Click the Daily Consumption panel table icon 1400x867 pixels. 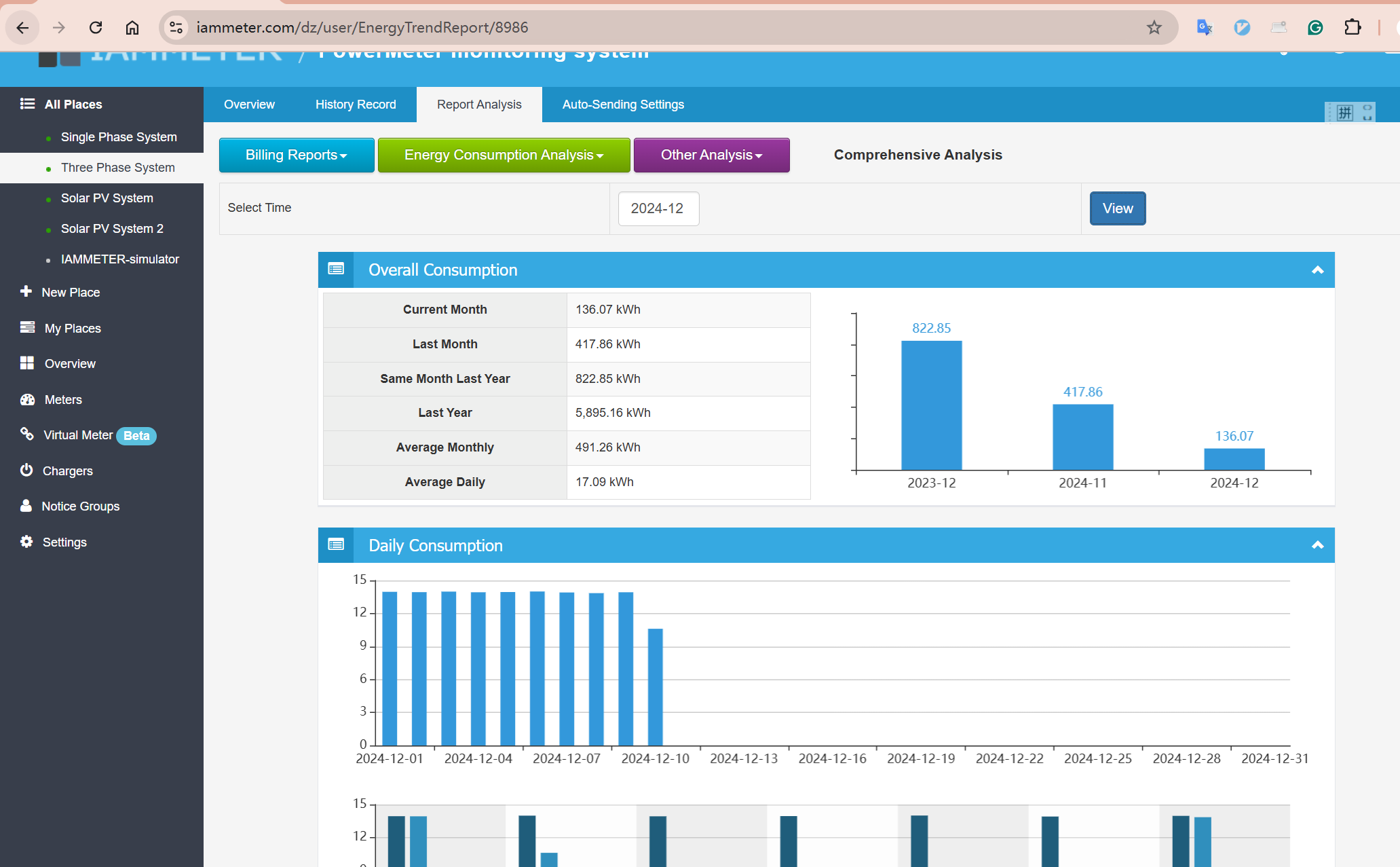336,545
